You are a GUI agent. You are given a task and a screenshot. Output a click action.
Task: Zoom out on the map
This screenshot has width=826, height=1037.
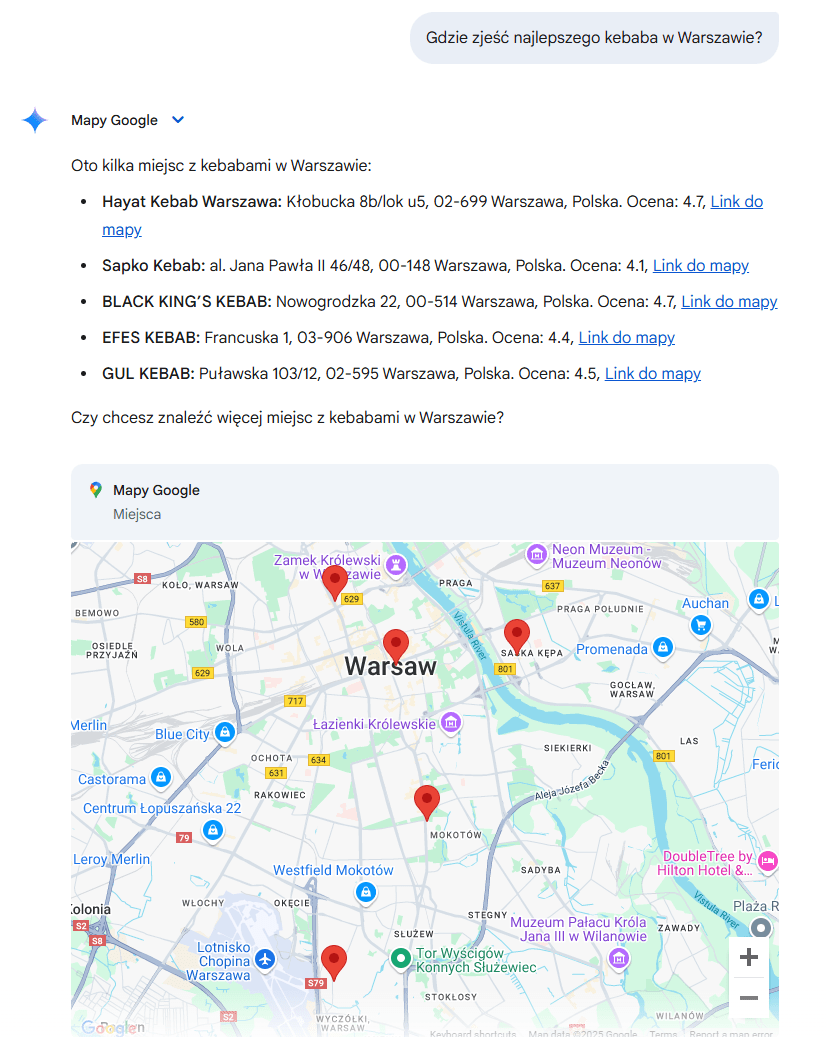tap(749, 997)
